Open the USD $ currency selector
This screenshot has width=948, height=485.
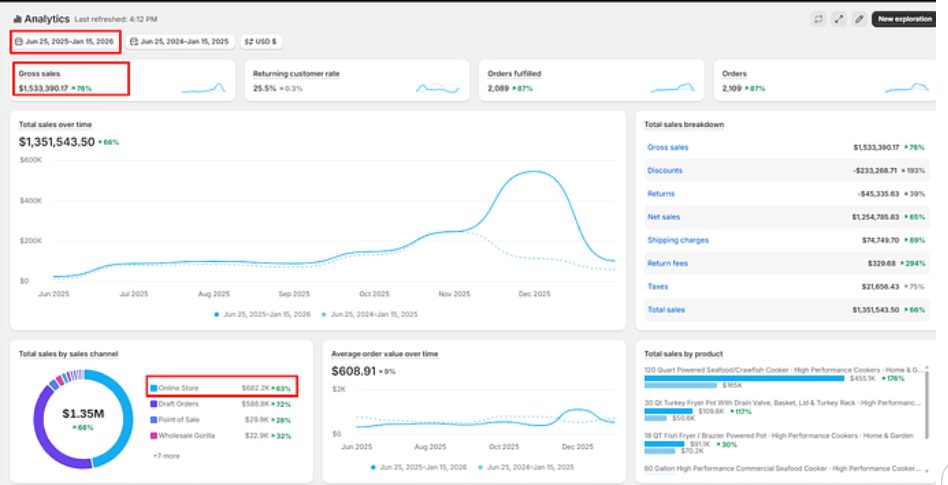click(x=261, y=42)
